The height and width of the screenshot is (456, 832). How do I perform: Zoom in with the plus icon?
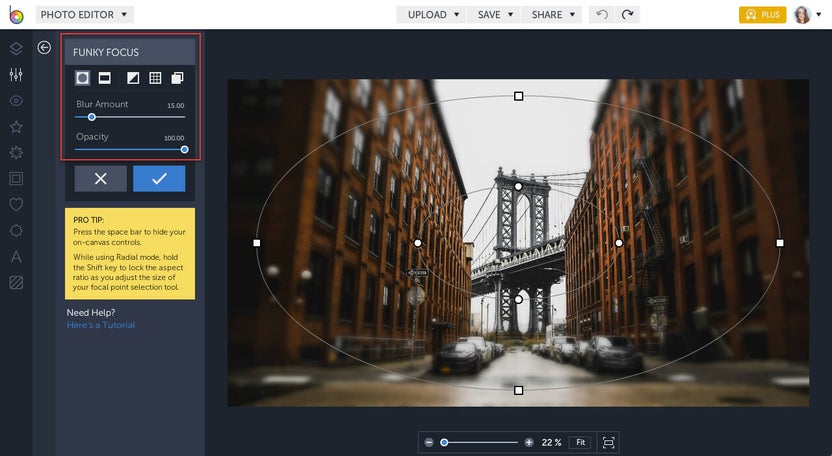[x=529, y=442]
